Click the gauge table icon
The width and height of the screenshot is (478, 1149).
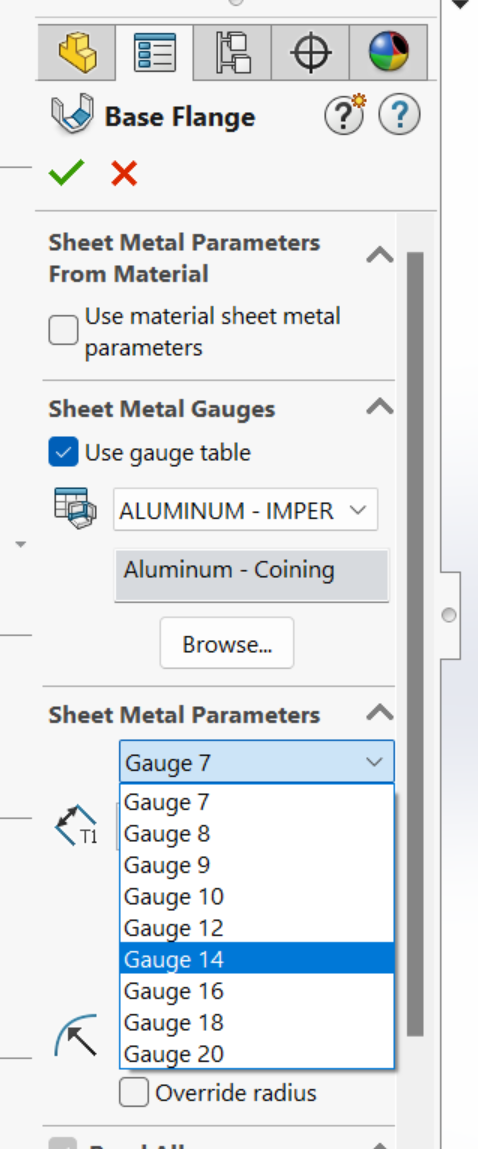pyautogui.click(x=75, y=508)
